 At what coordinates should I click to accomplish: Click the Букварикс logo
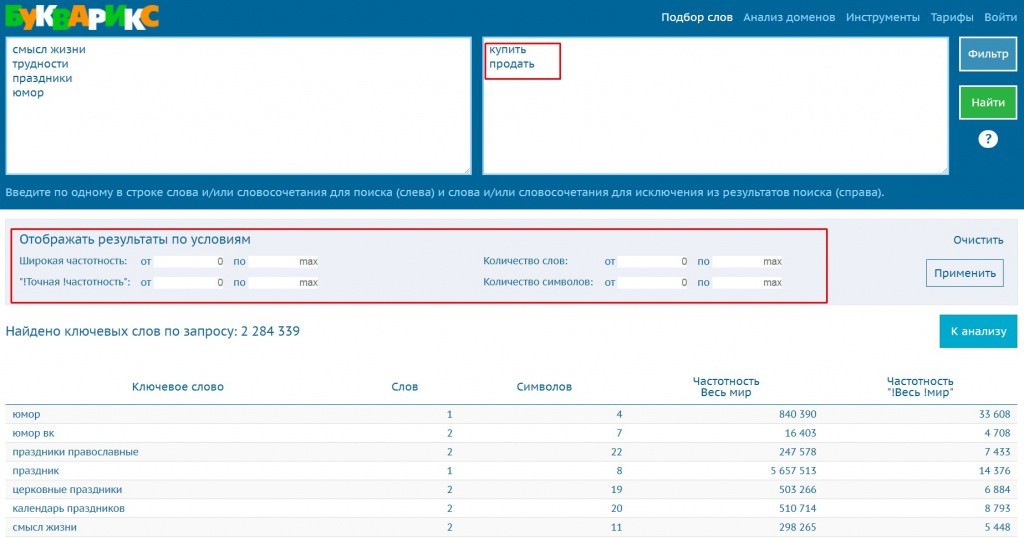click(x=82, y=16)
